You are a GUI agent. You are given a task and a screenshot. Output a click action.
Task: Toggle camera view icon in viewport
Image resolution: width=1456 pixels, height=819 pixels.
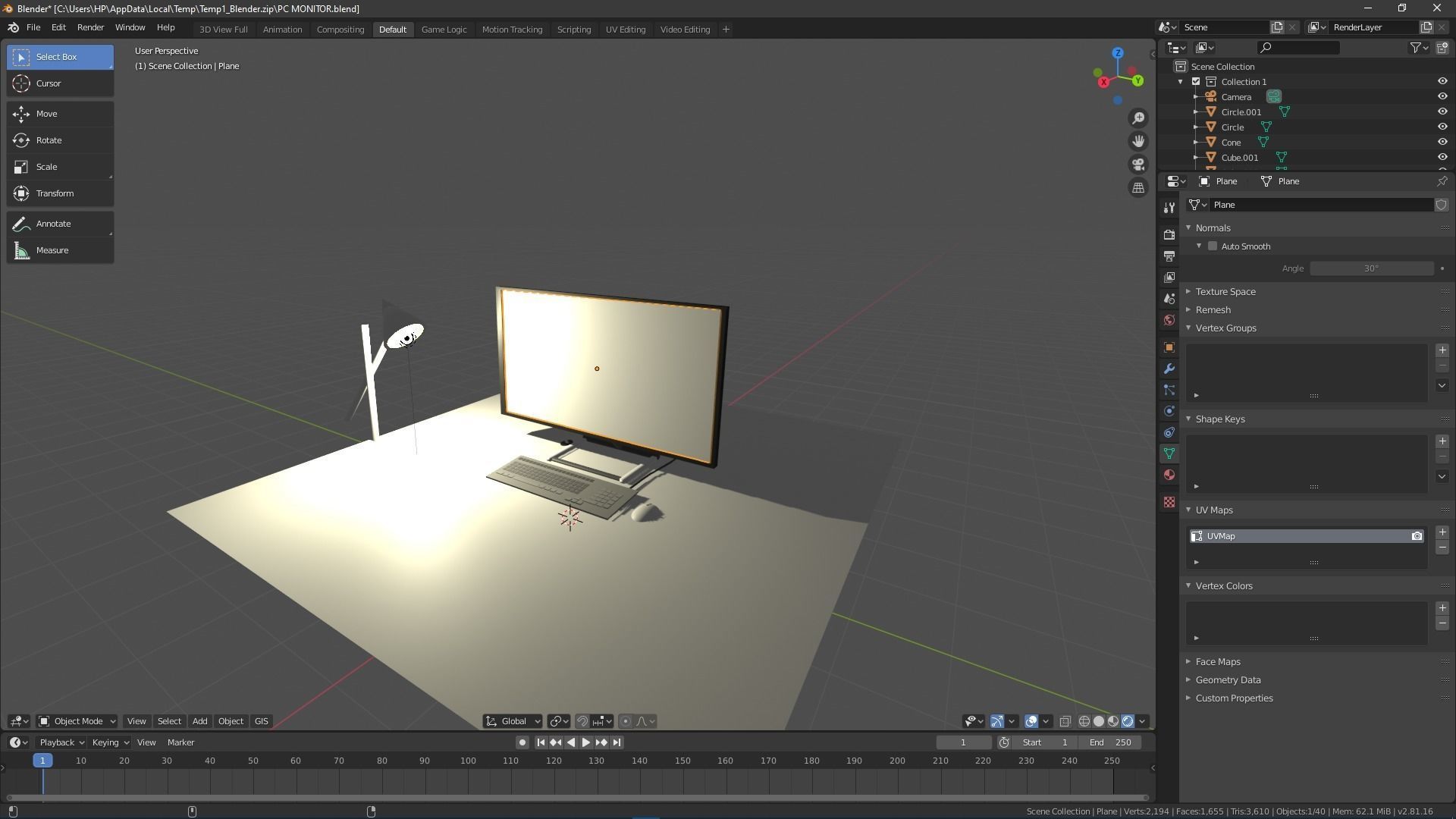1138,165
